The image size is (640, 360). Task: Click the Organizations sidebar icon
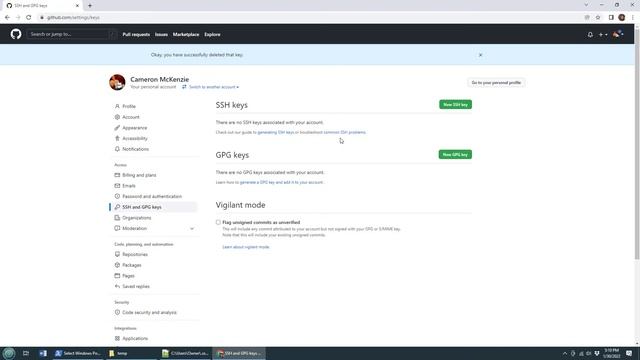tap(117, 218)
